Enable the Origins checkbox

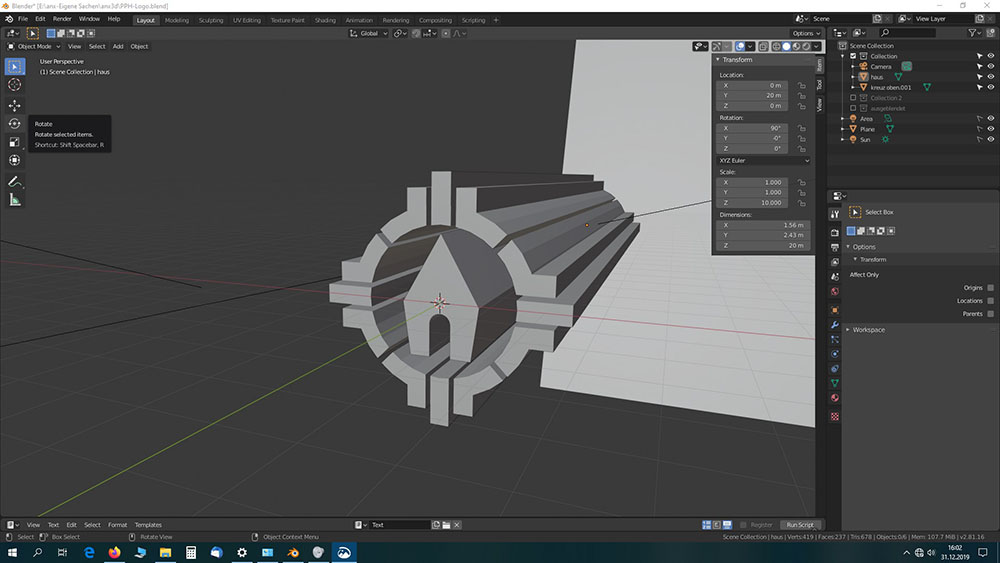coord(990,287)
